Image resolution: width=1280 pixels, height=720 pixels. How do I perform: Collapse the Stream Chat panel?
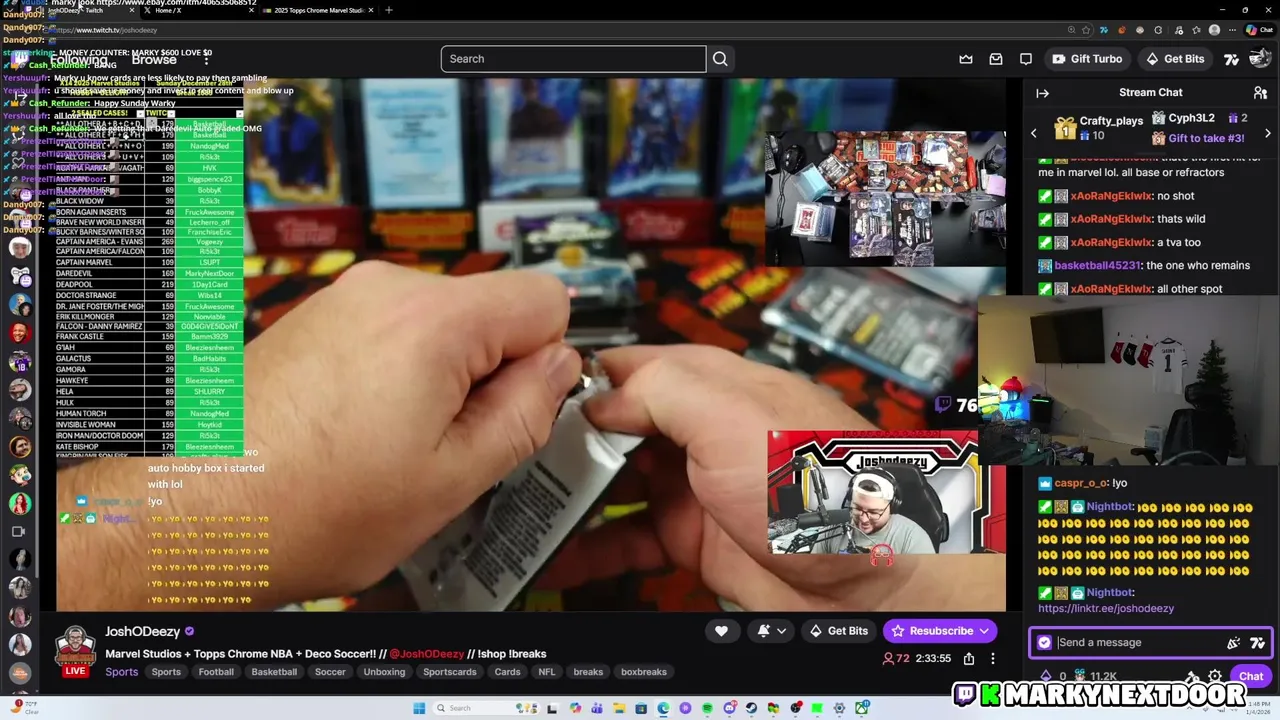(1042, 93)
